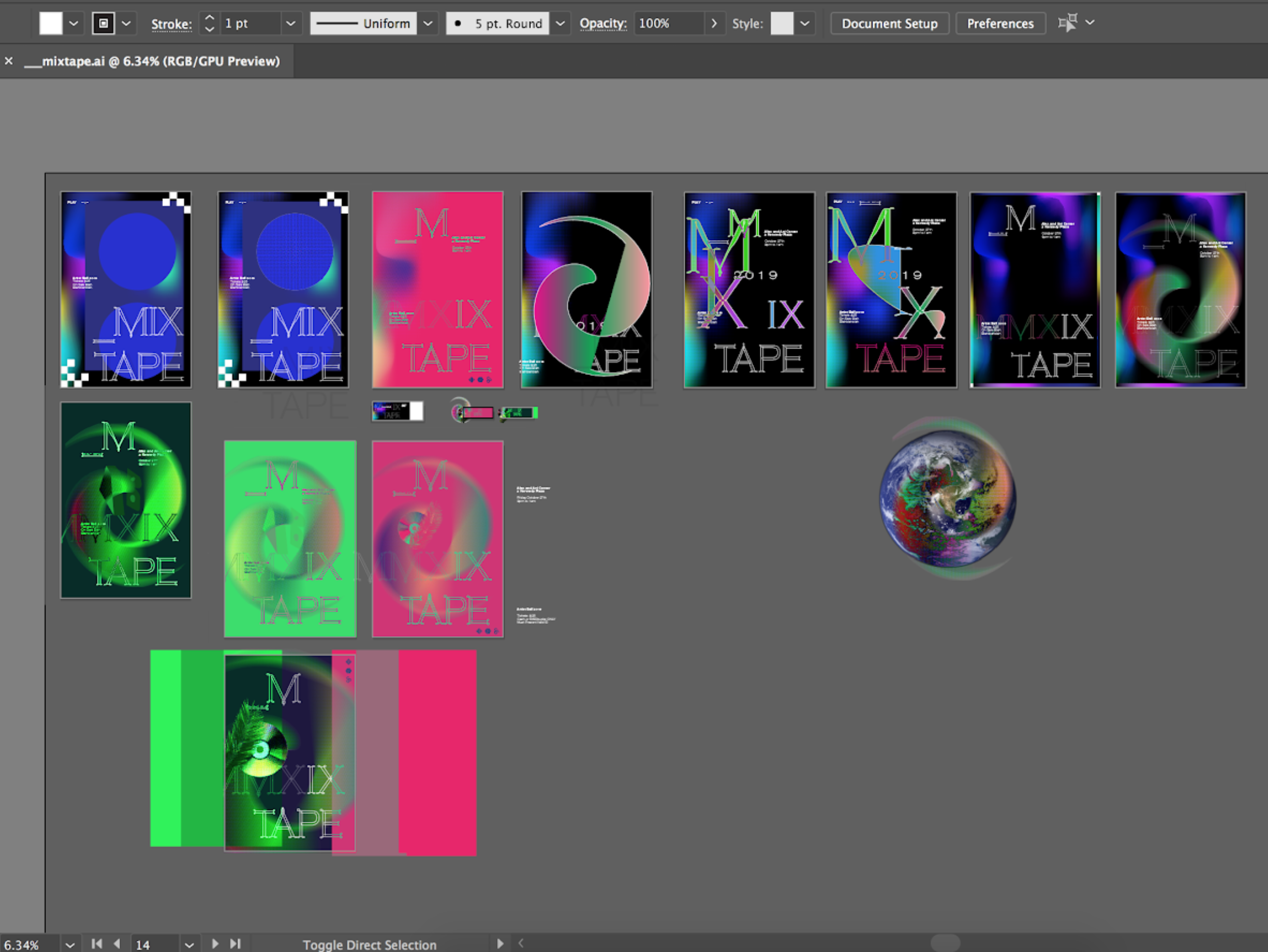
Task: Select the light green M TAPE poster
Action: pos(290,539)
